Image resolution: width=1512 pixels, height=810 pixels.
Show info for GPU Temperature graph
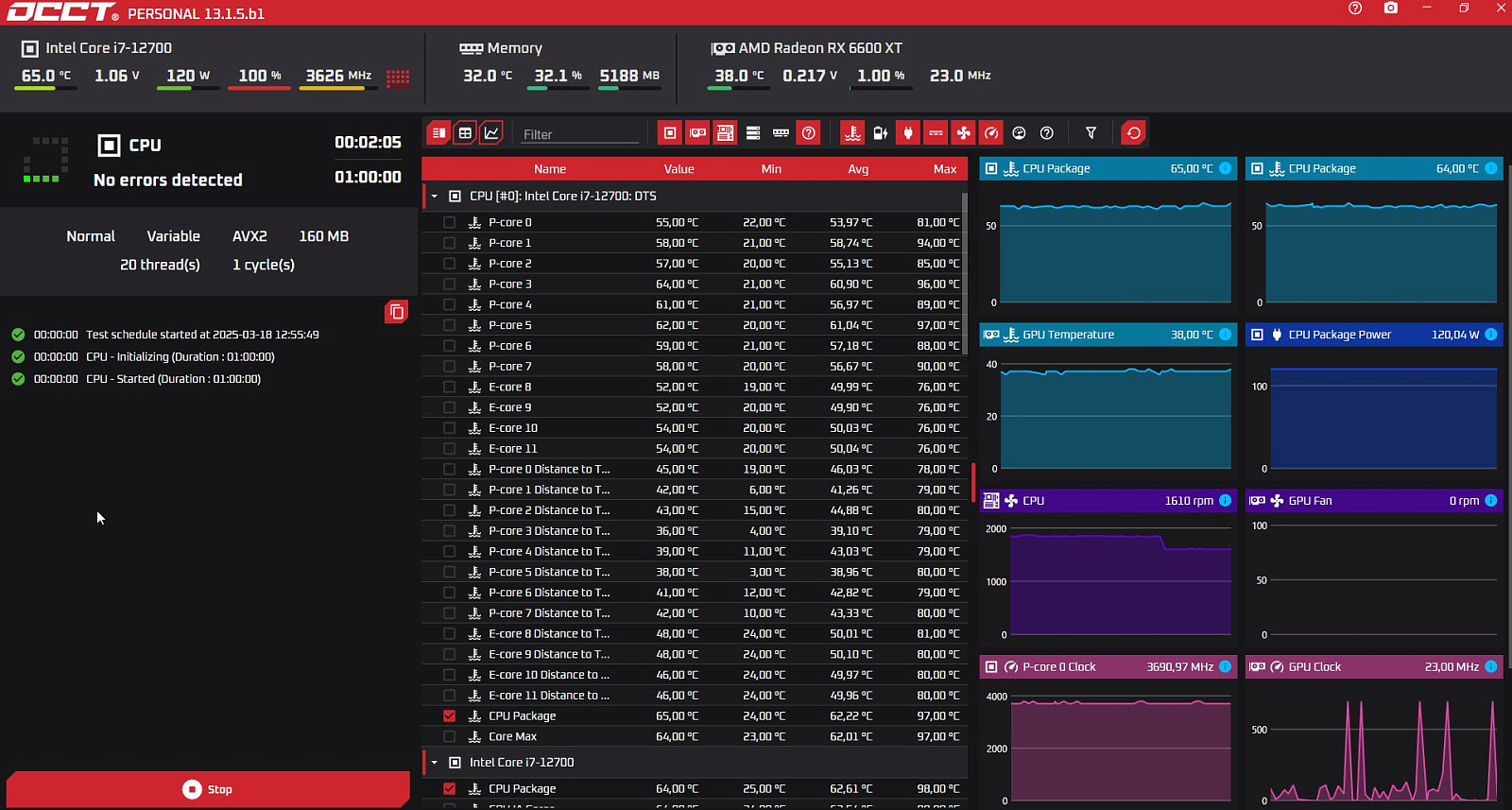pos(1226,335)
